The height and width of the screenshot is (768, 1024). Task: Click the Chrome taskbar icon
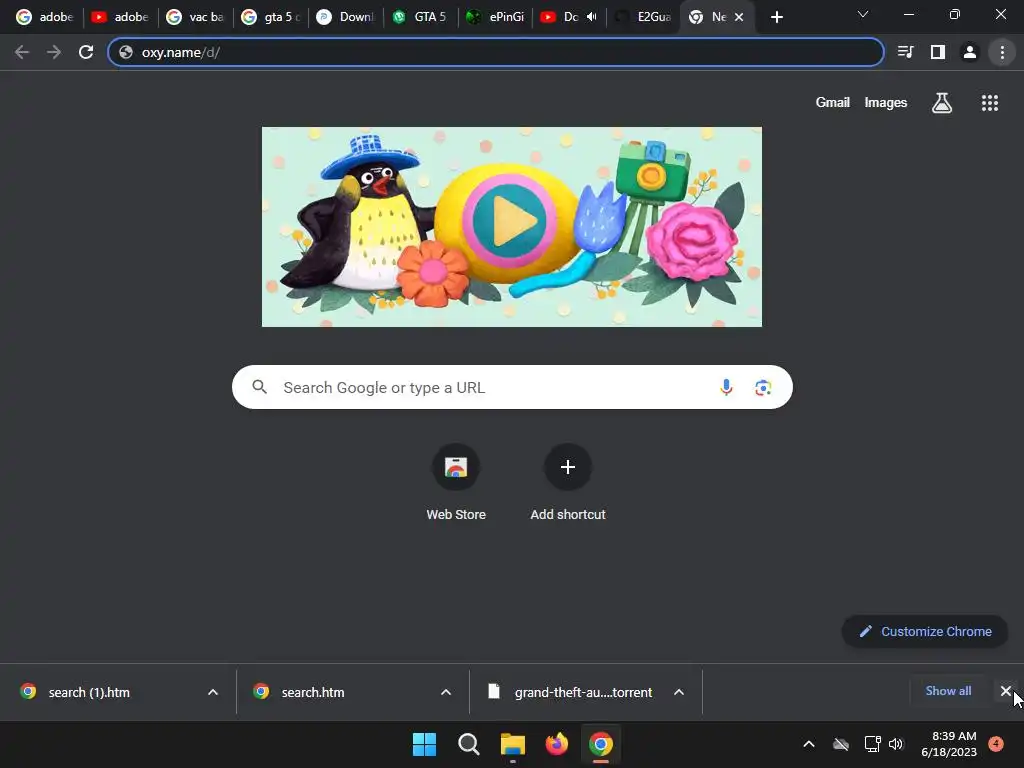(x=601, y=744)
